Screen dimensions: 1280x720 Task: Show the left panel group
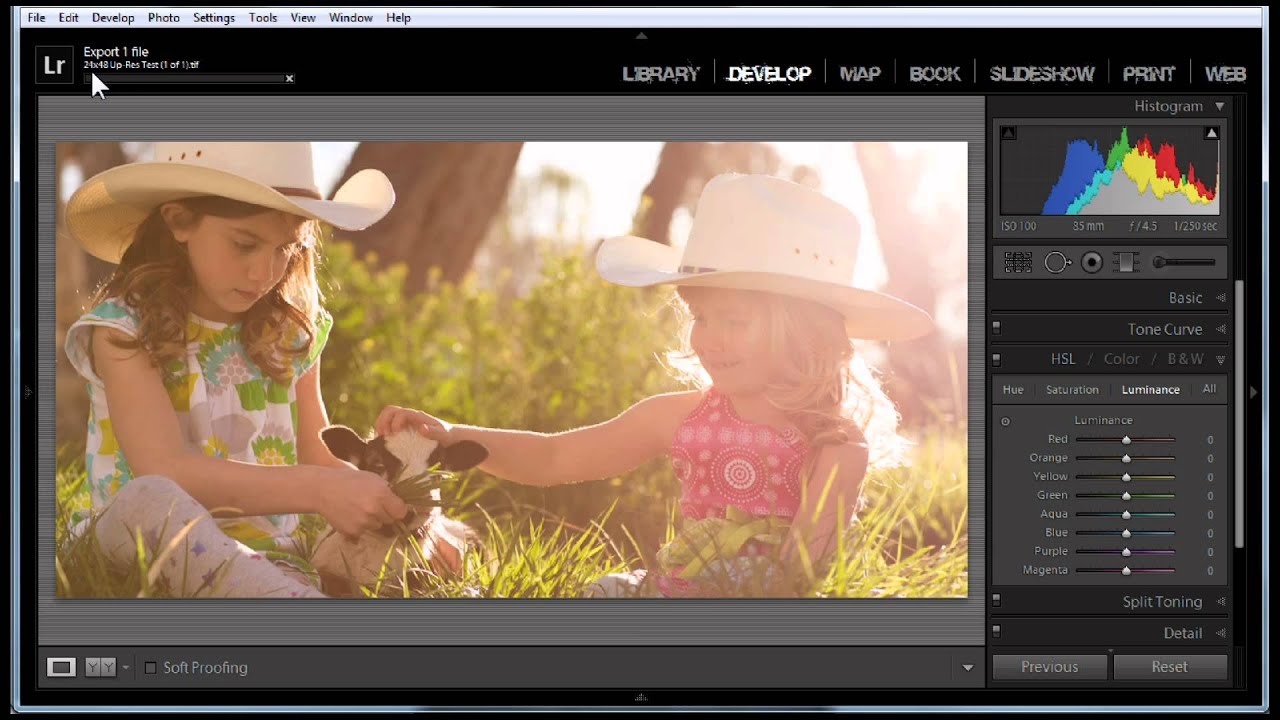(x=28, y=392)
